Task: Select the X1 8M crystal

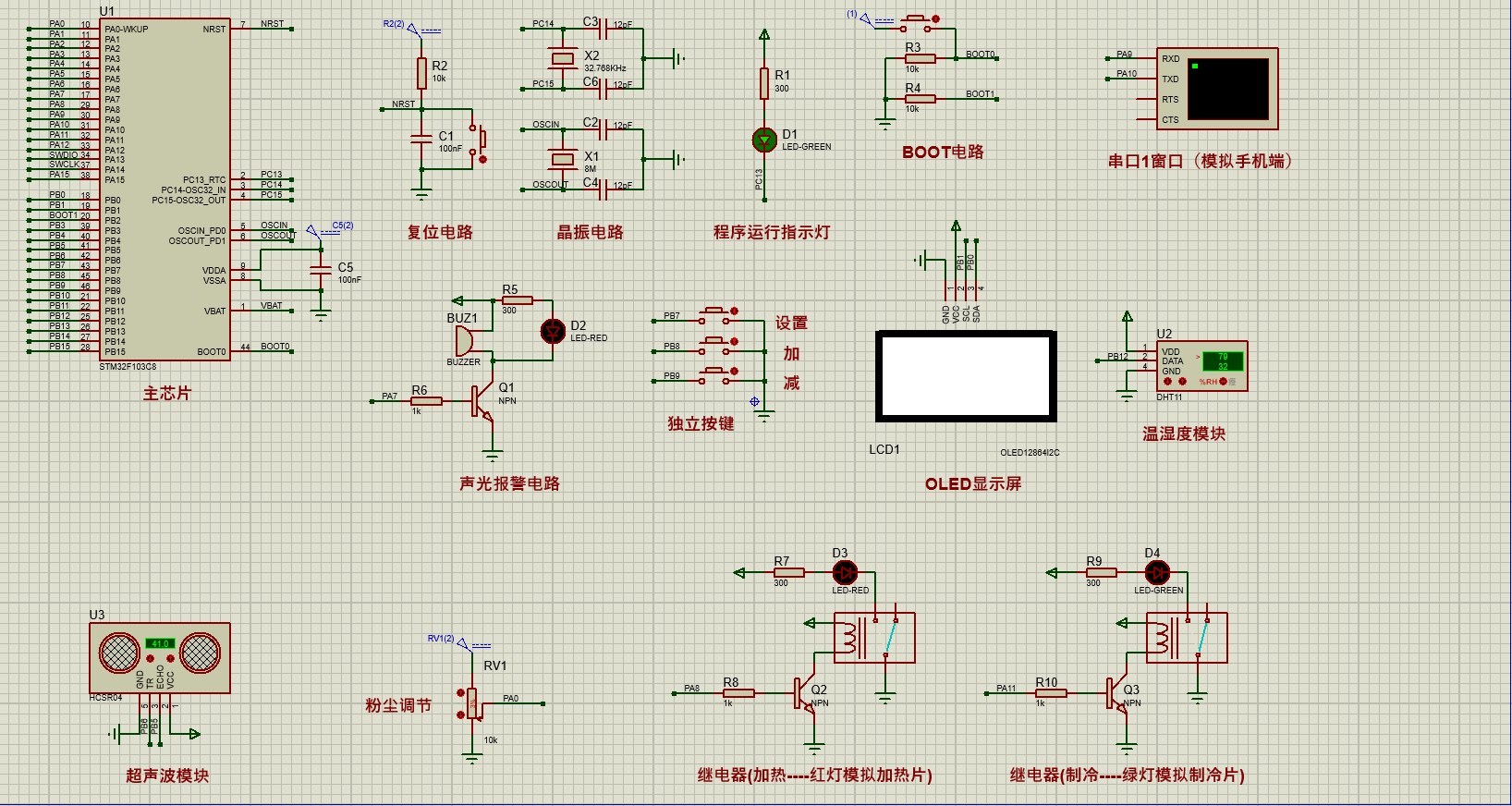Action: pos(563,159)
